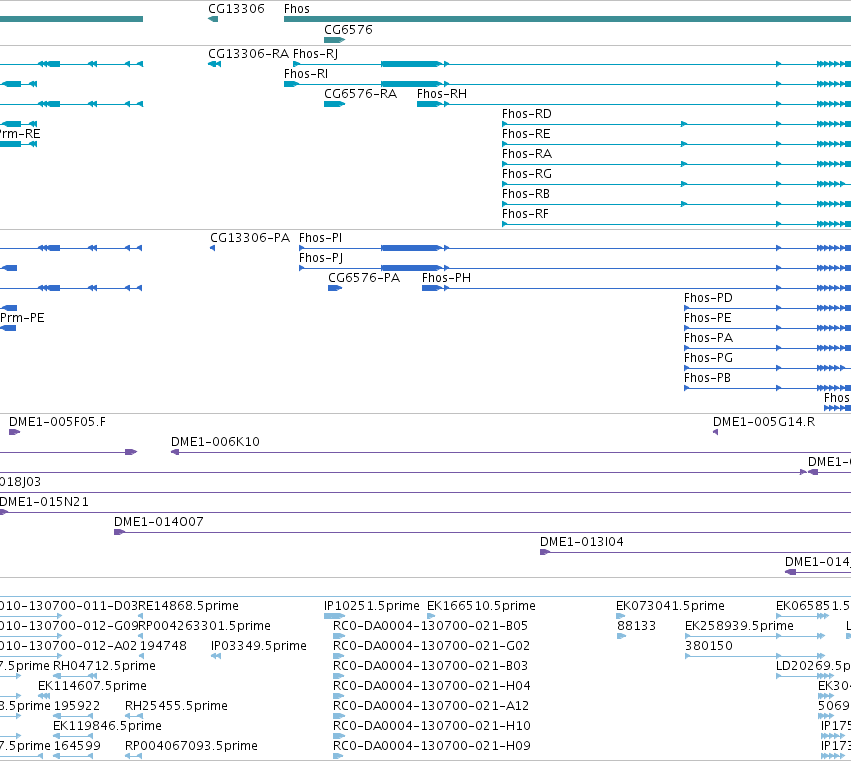Click the Fhos-RE transcript label
Image resolution: width=851 pixels, height=761 pixels.
pyautogui.click(x=526, y=134)
